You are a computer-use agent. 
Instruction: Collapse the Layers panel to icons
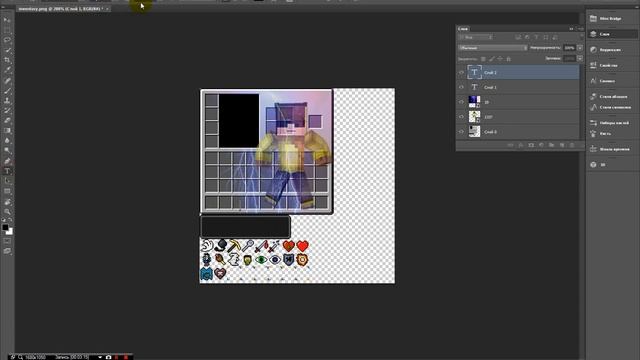point(571,29)
